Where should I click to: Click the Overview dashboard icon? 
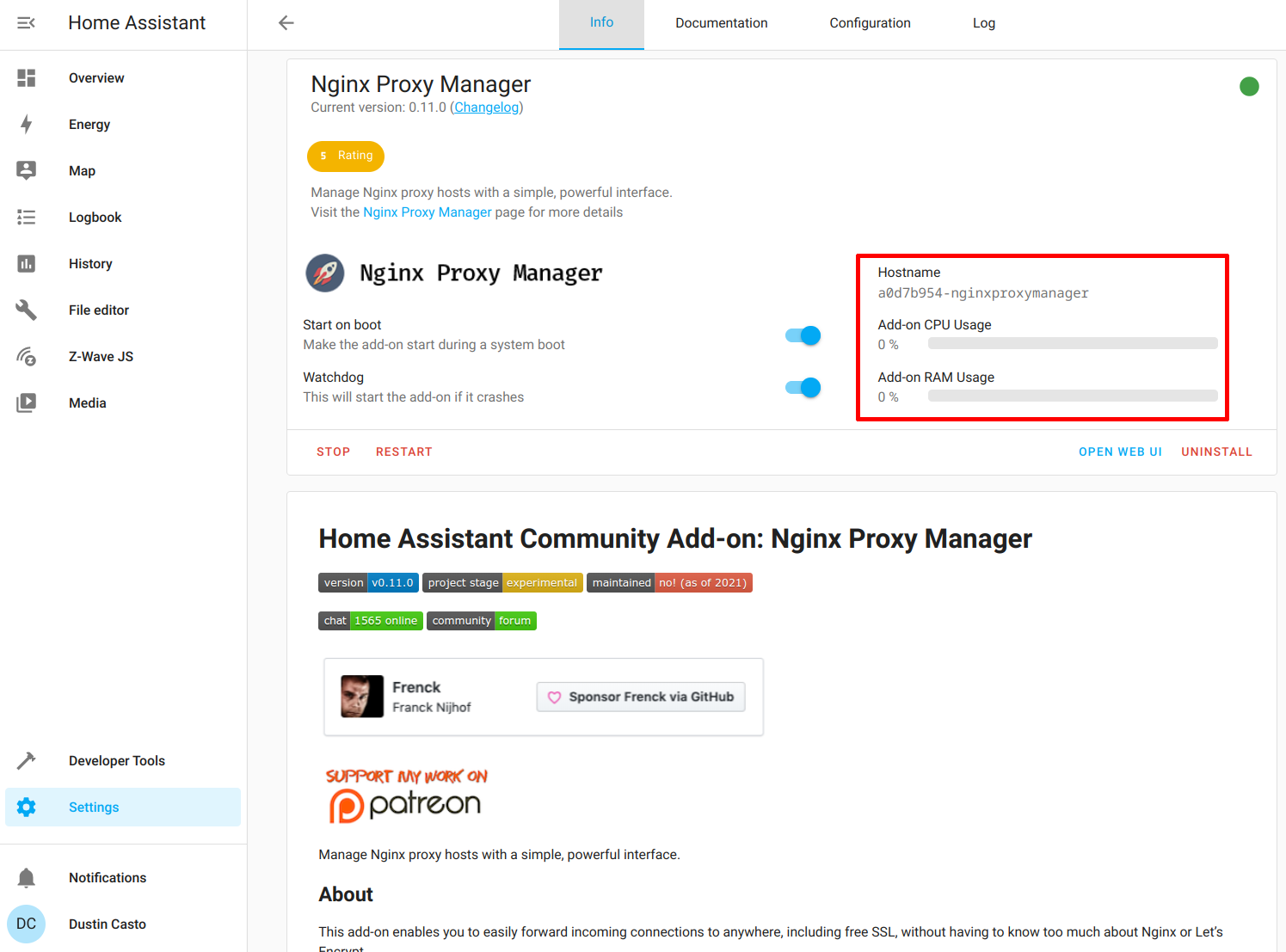[x=27, y=78]
